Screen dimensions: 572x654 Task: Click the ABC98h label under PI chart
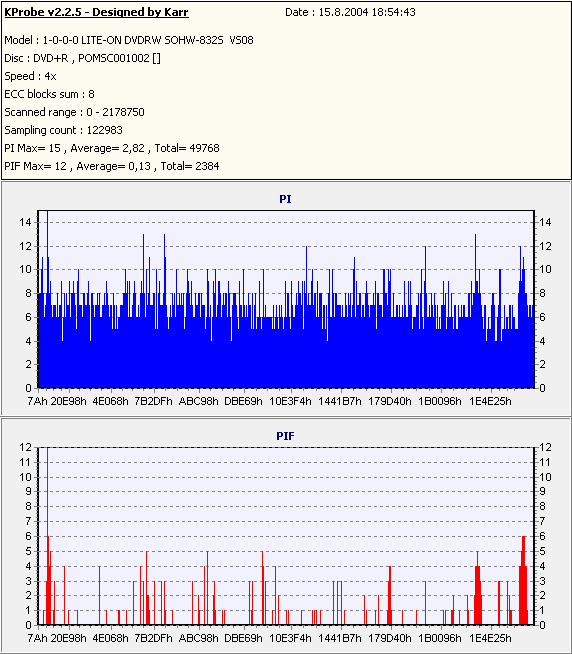(x=199, y=401)
